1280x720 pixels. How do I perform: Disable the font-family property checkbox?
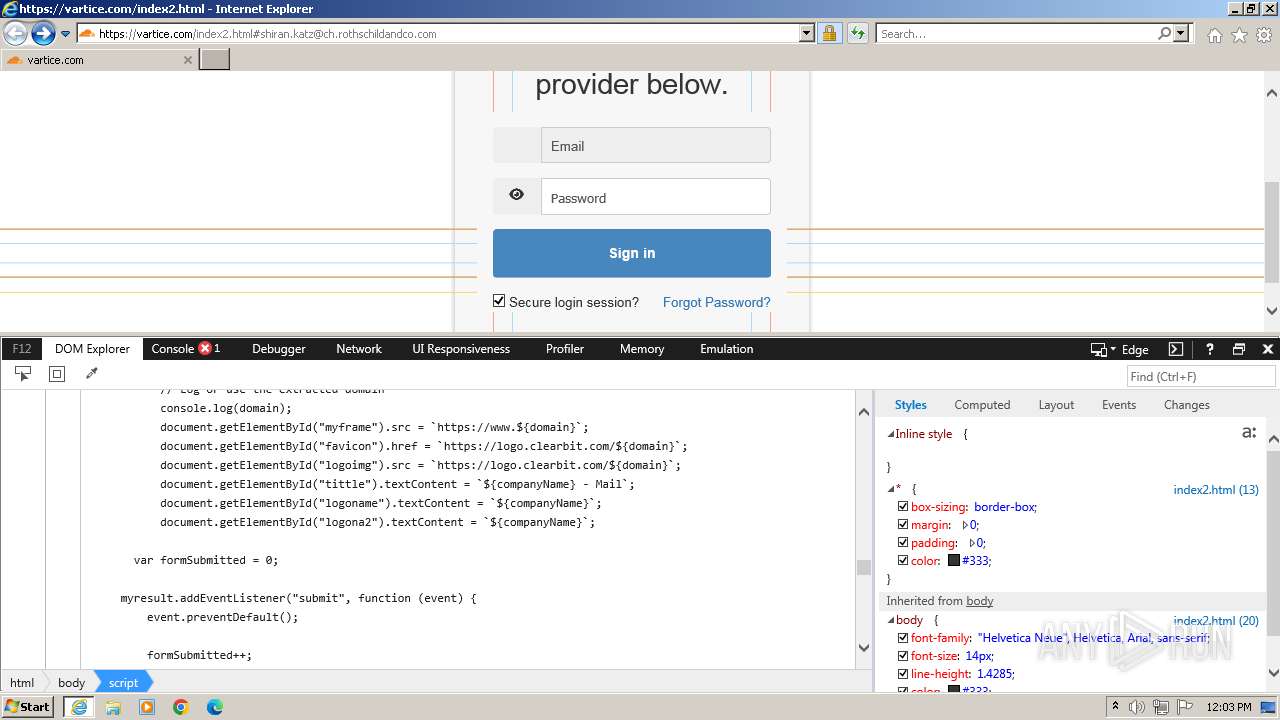tap(903, 638)
